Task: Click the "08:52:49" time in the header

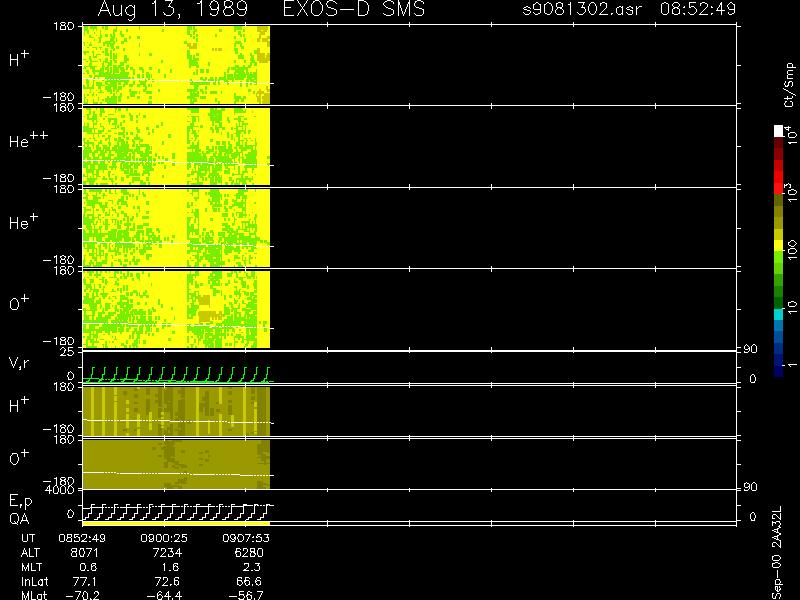Action: tap(698, 9)
